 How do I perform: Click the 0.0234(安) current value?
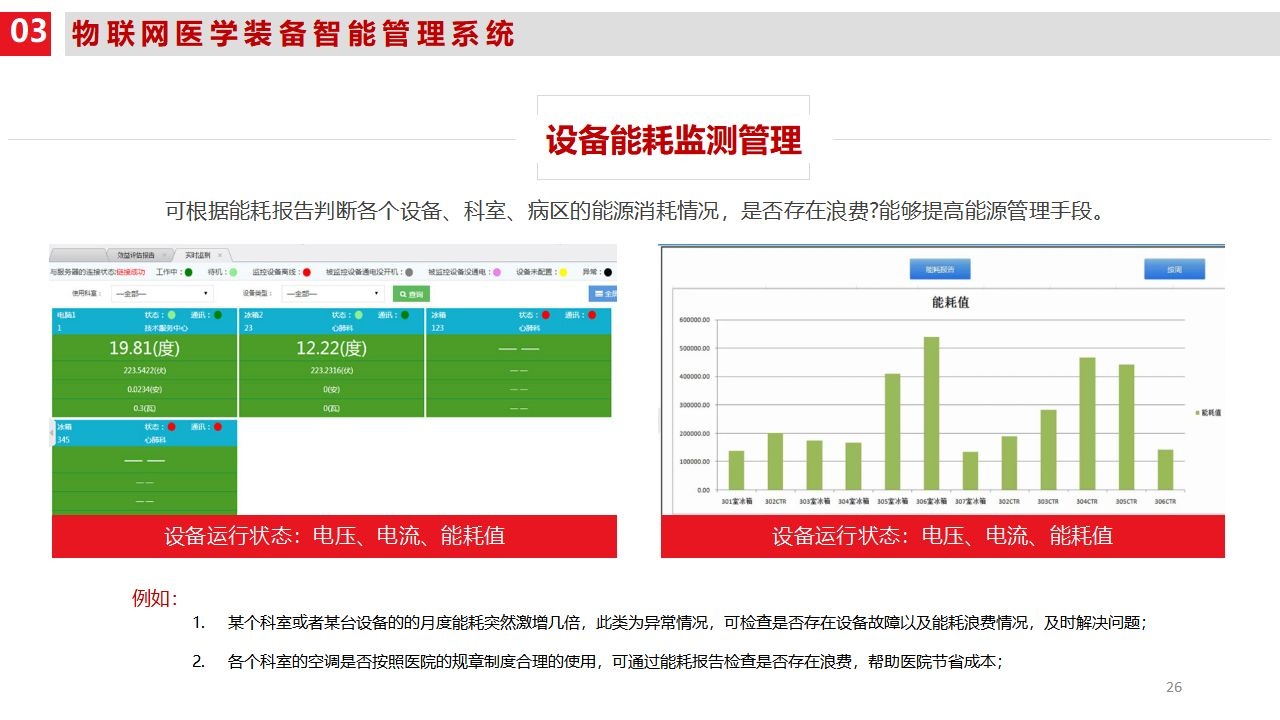pyautogui.click(x=145, y=389)
